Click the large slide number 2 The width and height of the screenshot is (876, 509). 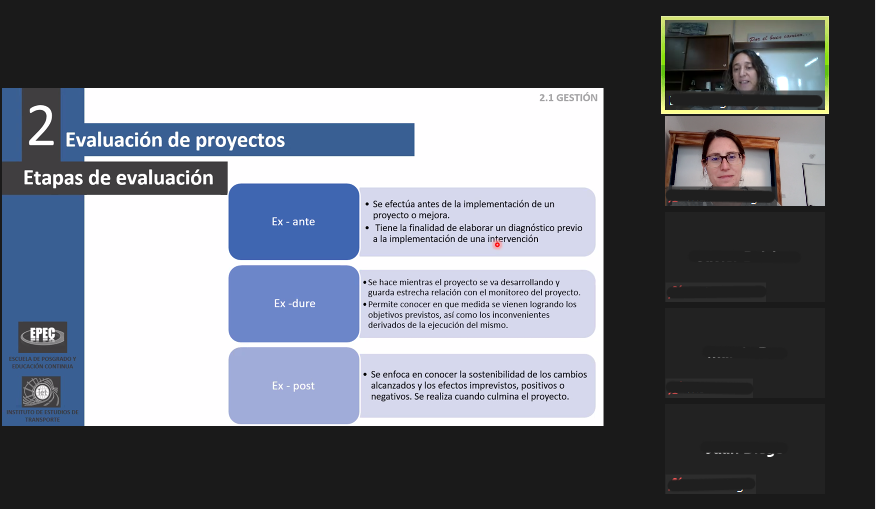tap(41, 126)
